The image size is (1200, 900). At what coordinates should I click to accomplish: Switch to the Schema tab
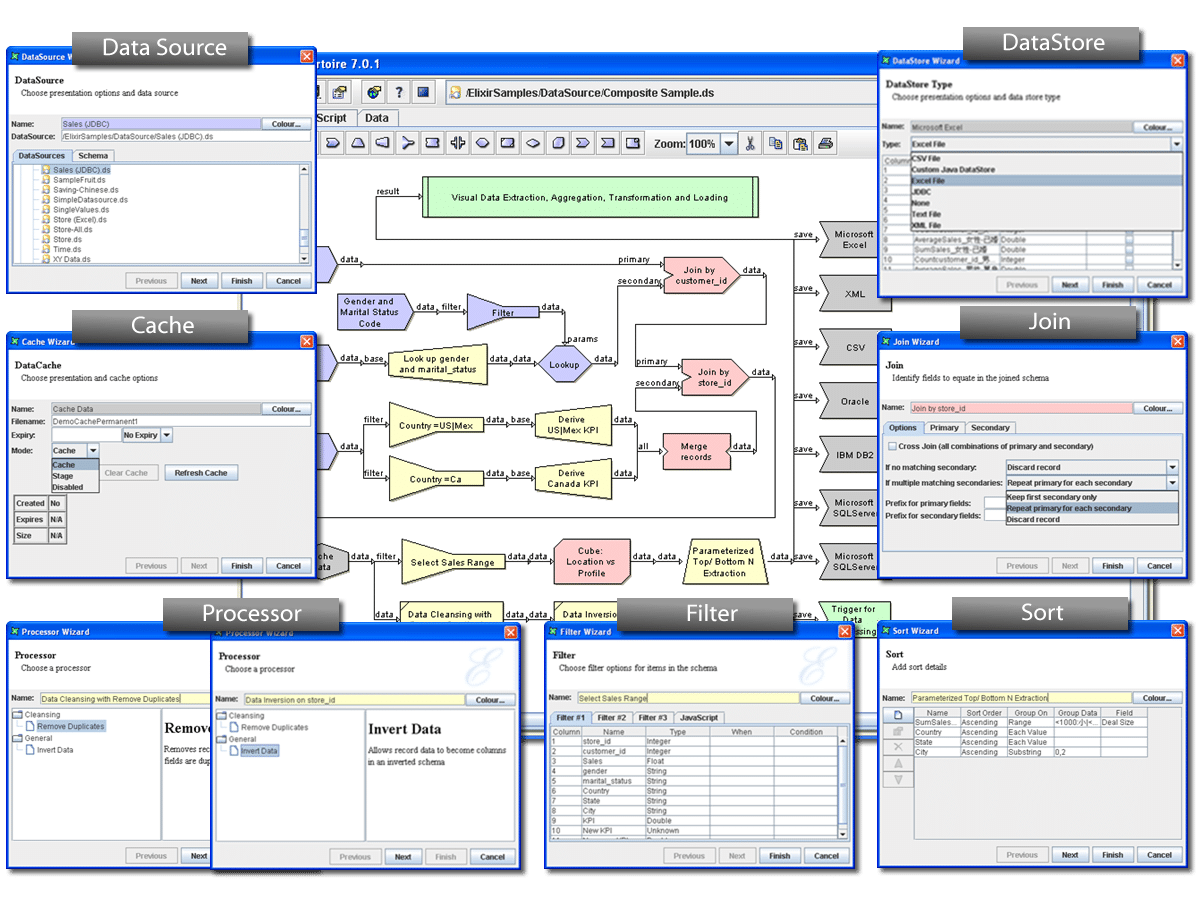coord(94,156)
